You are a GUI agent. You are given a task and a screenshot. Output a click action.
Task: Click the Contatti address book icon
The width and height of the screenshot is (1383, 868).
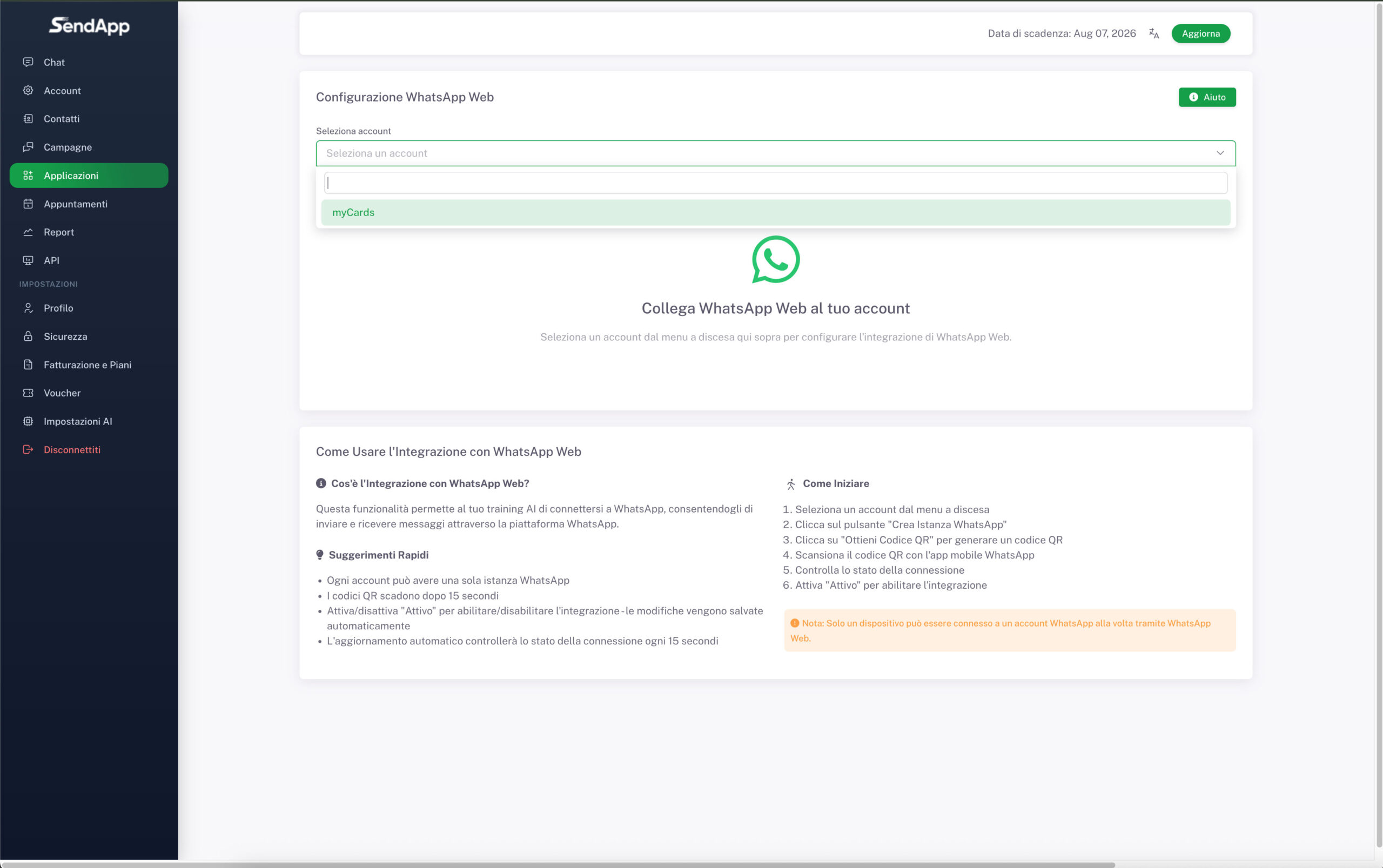[28, 119]
